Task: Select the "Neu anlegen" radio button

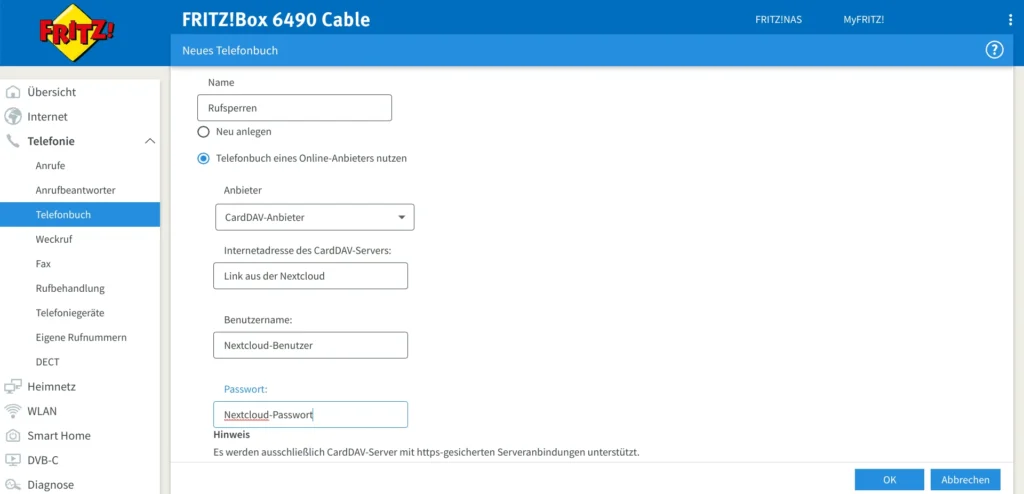Action: point(204,131)
